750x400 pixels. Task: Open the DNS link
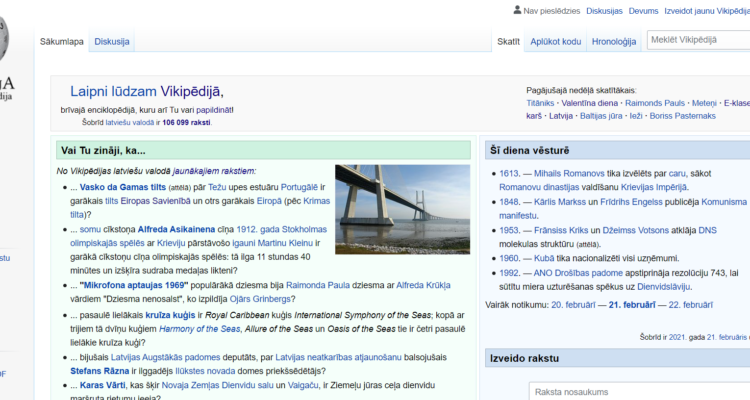(707, 230)
